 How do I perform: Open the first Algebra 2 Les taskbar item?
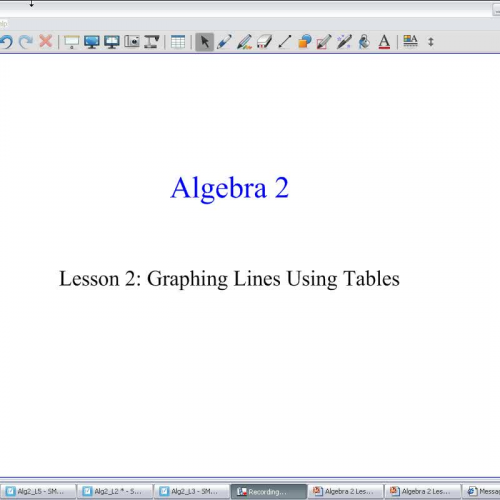pos(345,491)
